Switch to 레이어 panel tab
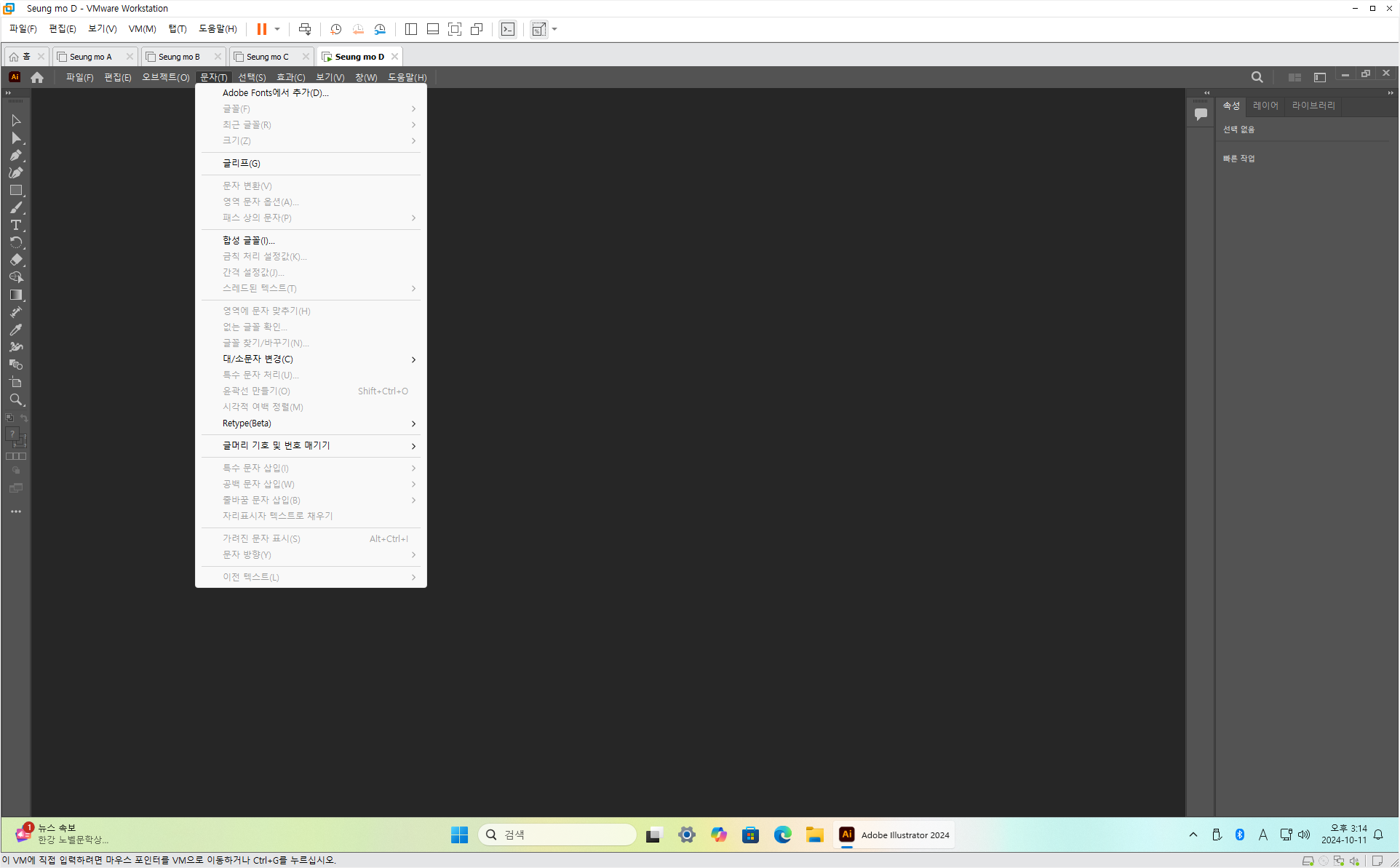 (1265, 105)
